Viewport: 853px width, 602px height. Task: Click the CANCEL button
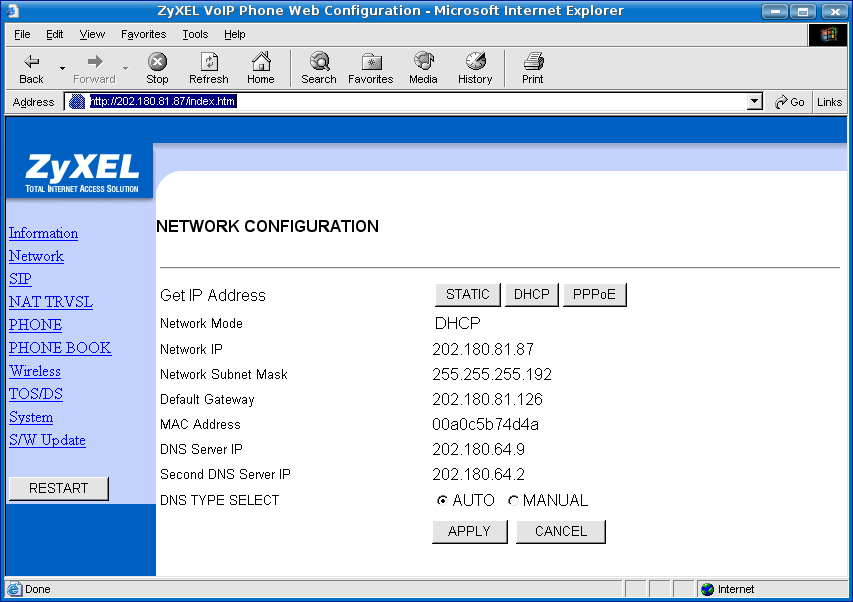pyautogui.click(x=561, y=531)
